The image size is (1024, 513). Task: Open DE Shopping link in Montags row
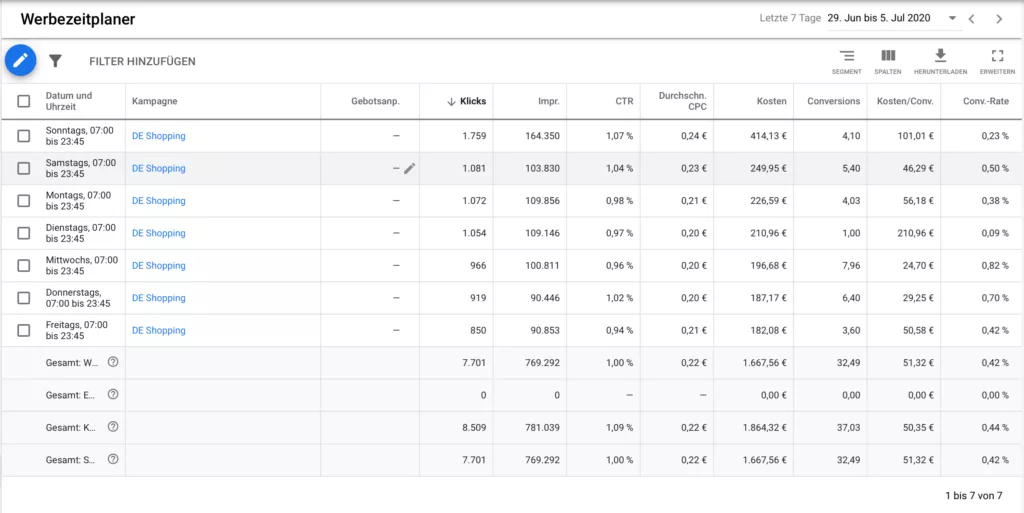[159, 201]
